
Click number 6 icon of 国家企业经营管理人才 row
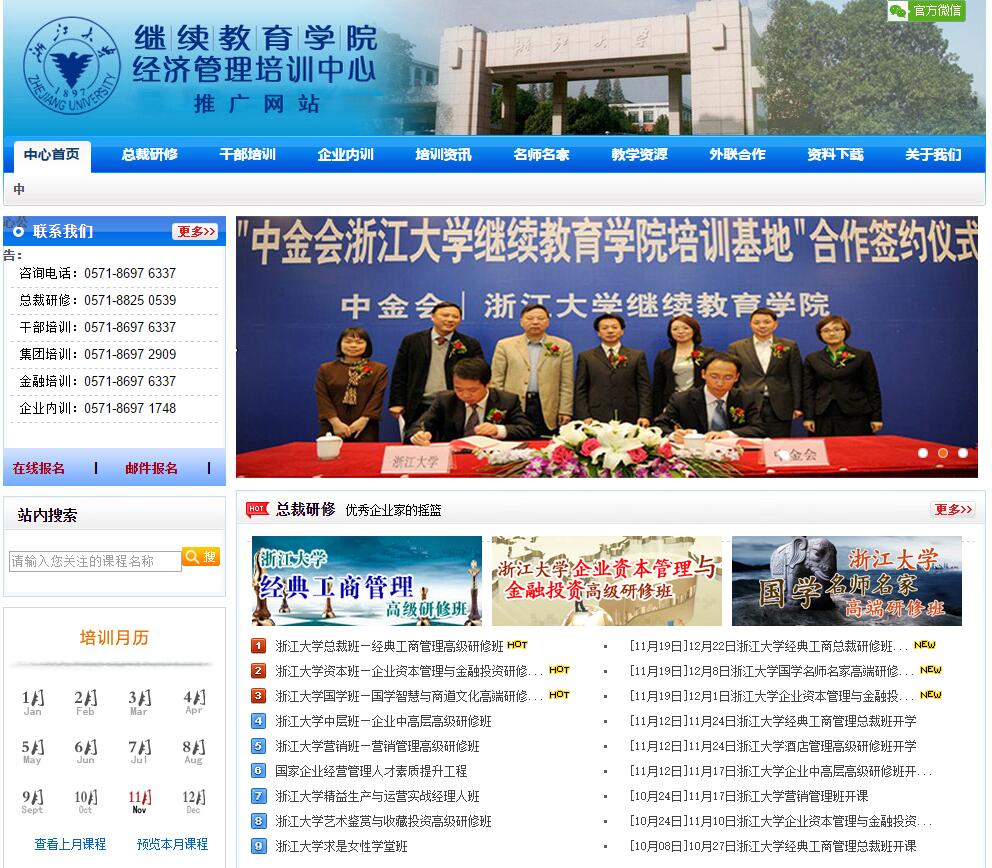pyautogui.click(x=258, y=771)
